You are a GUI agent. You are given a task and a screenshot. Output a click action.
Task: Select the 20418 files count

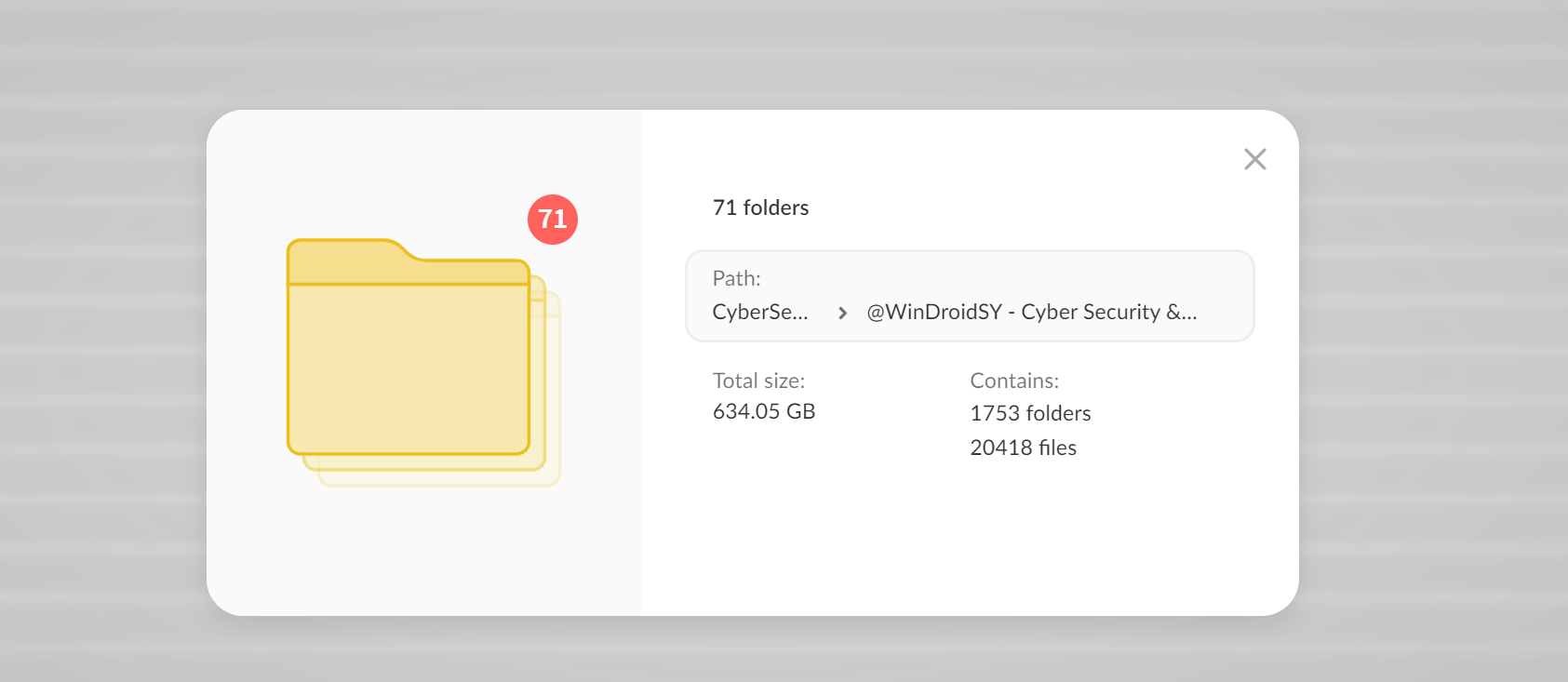click(x=1023, y=448)
